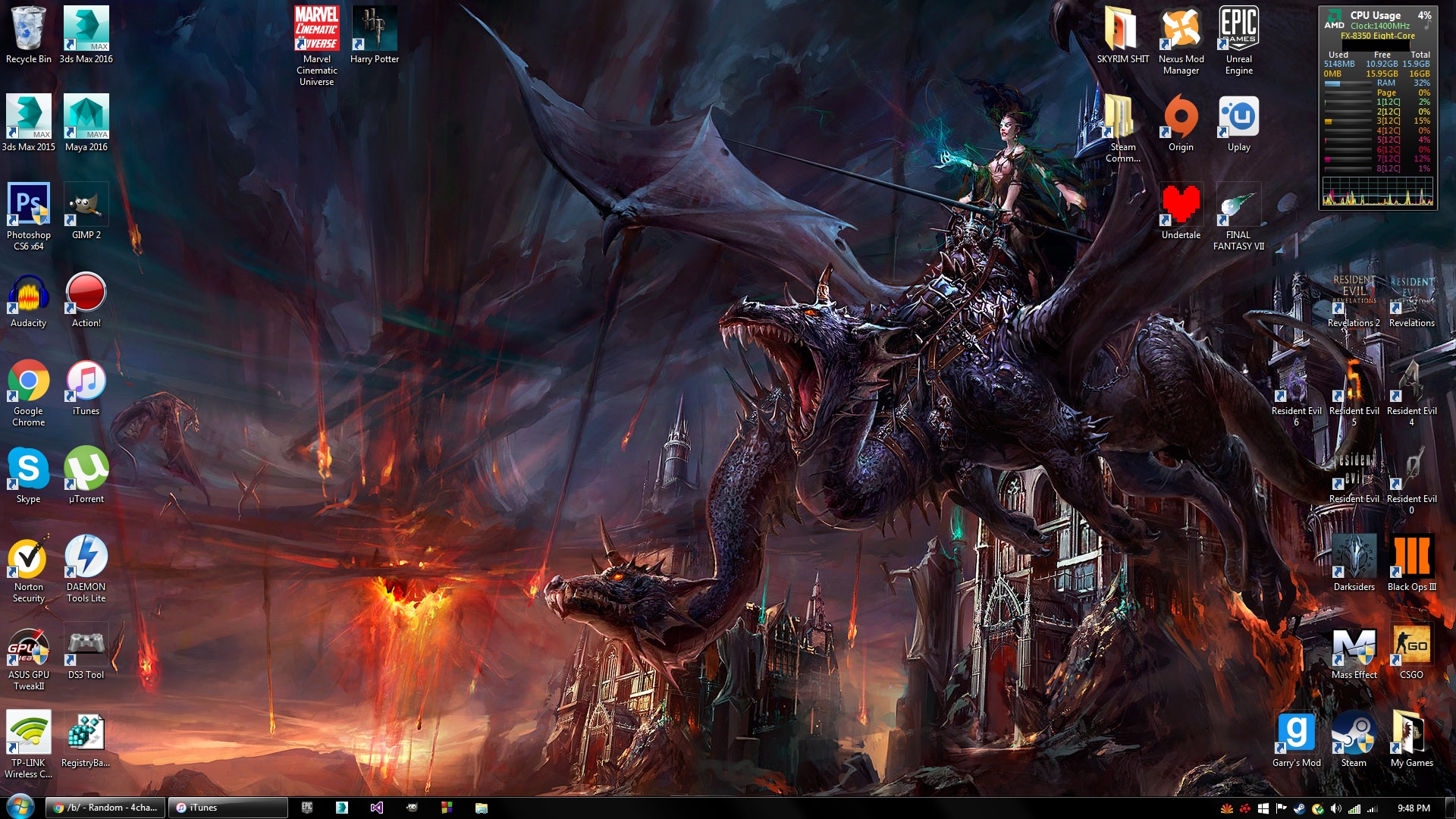Select the Resident Evil 0 shortcut

pos(1412,480)
